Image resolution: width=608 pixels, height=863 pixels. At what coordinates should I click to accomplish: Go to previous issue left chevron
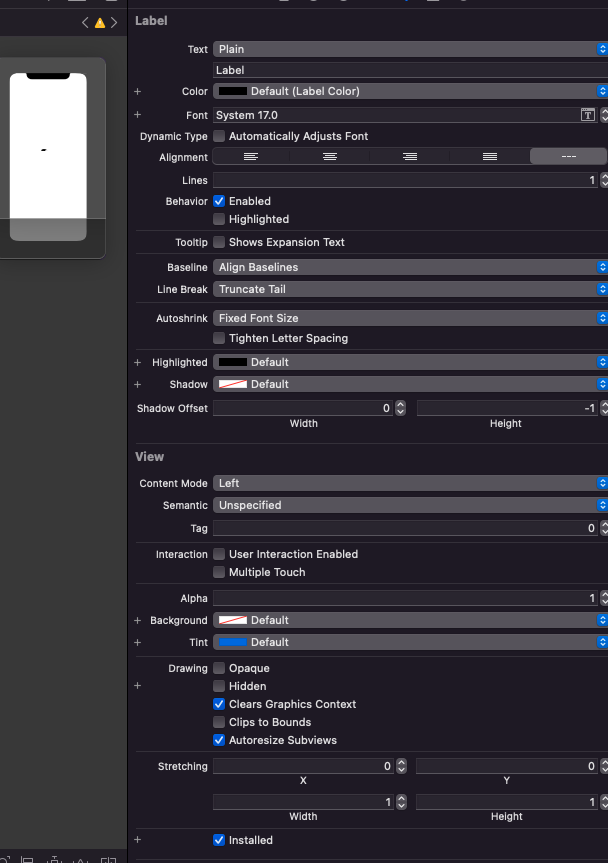click(86, 22)
